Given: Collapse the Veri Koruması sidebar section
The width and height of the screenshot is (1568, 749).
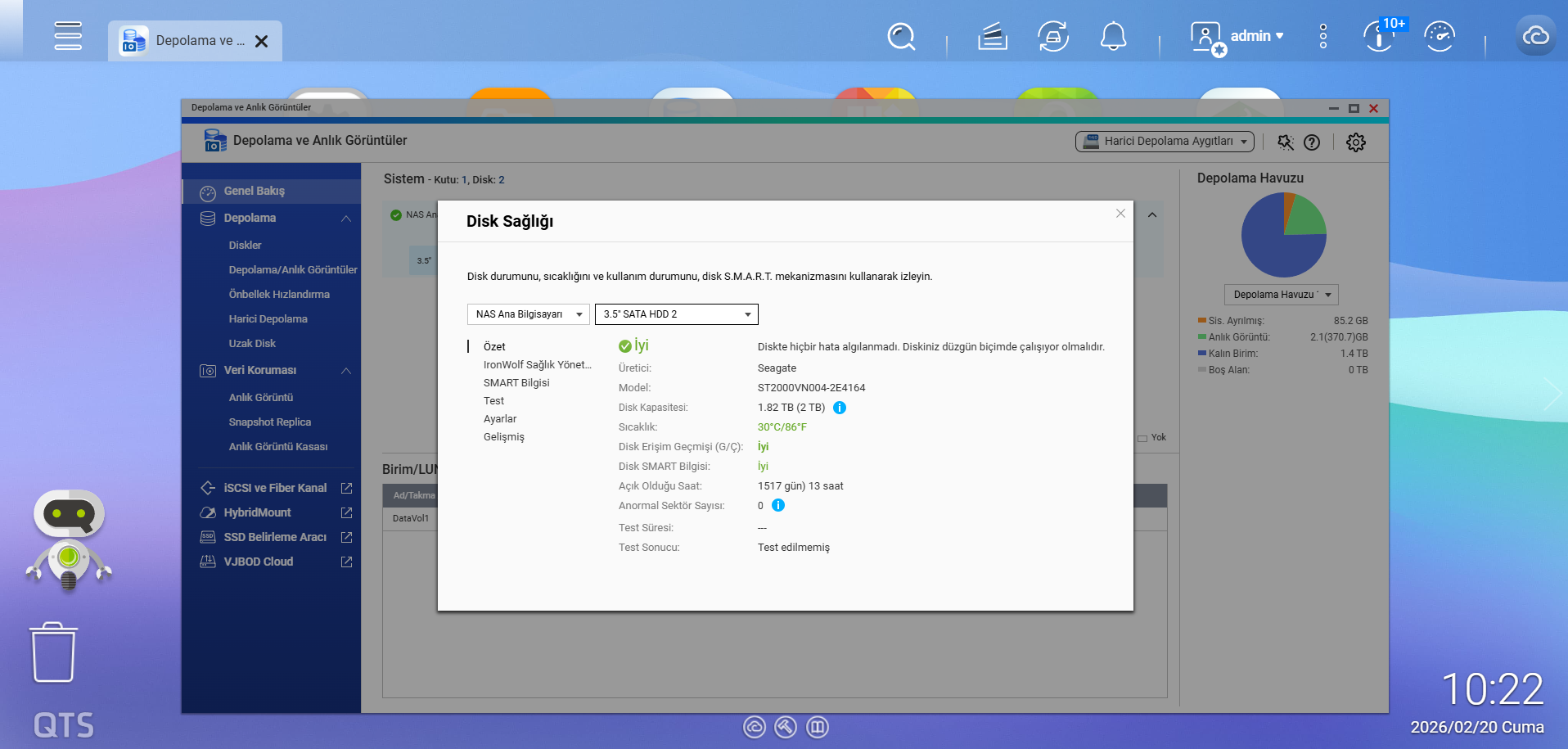Looking at the screenshot, I should click(x=346, y=371).
